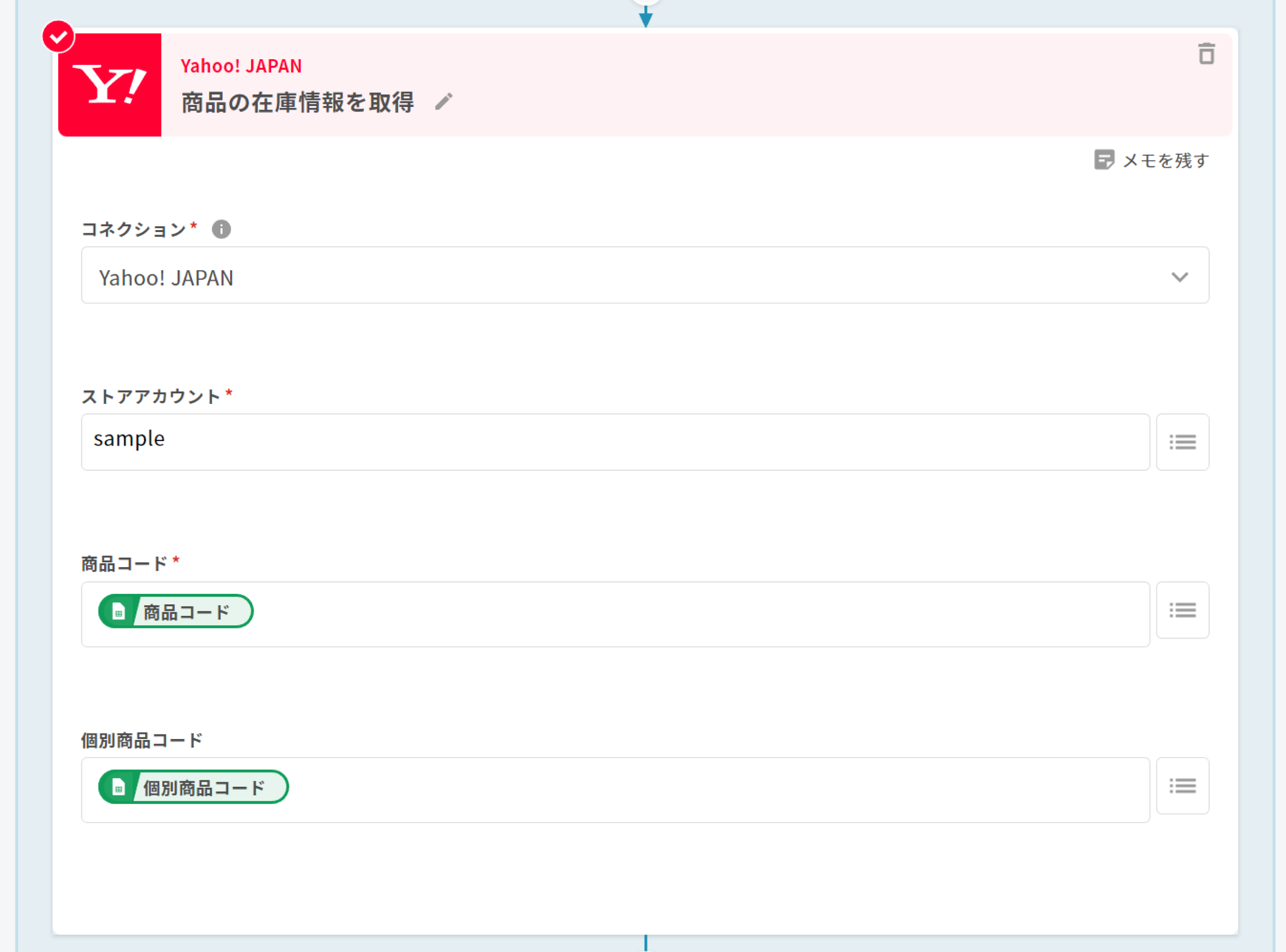Image resolution: width=1286 pixels, height=952 pixels.
Task: Click the chevron arrow of connection dropdown
Action: point(1180,277)
